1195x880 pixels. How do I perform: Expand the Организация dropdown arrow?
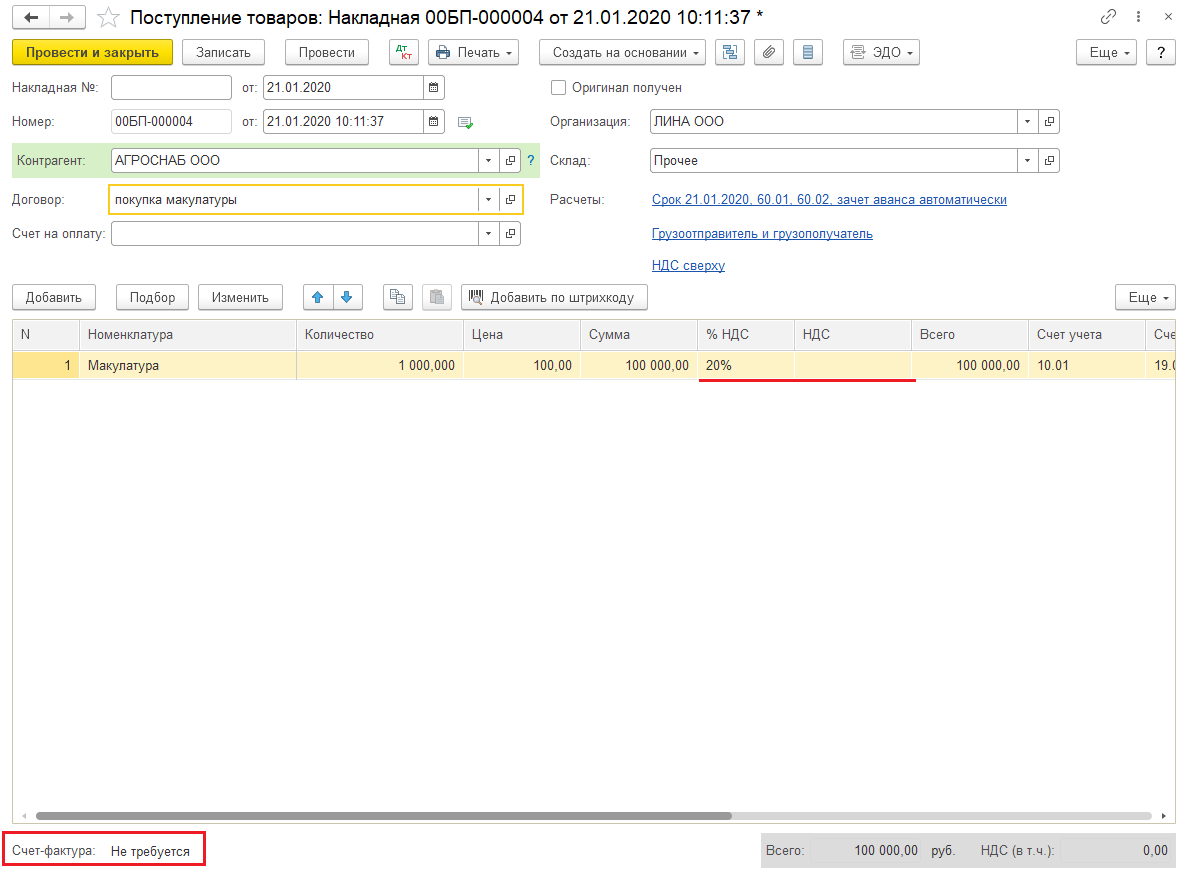(1028, 122)
